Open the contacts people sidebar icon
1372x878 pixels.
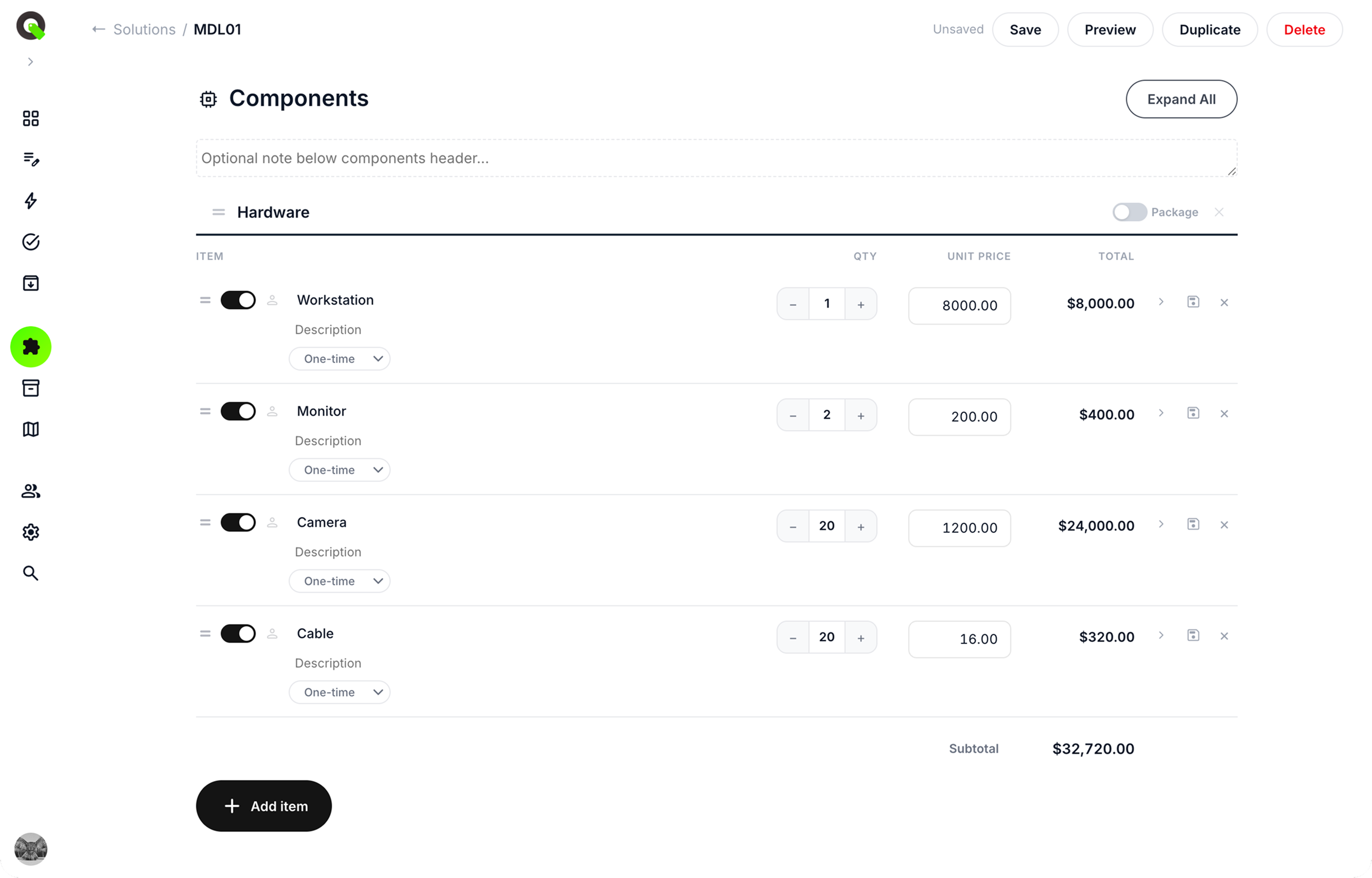pyautogui.click(x=30, y=491)
